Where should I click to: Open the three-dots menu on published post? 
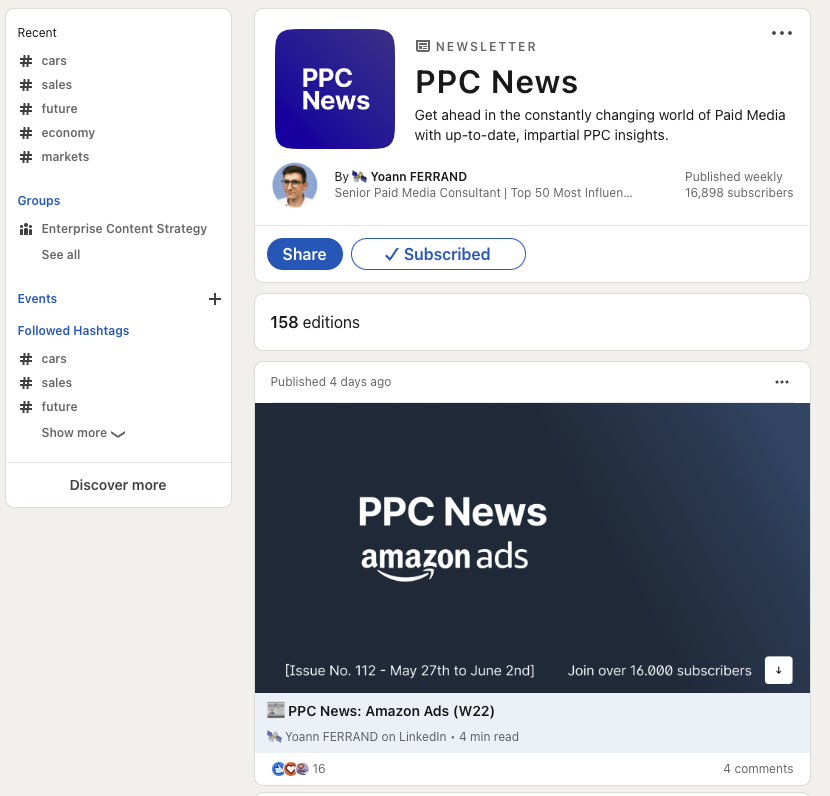point(781,382)
